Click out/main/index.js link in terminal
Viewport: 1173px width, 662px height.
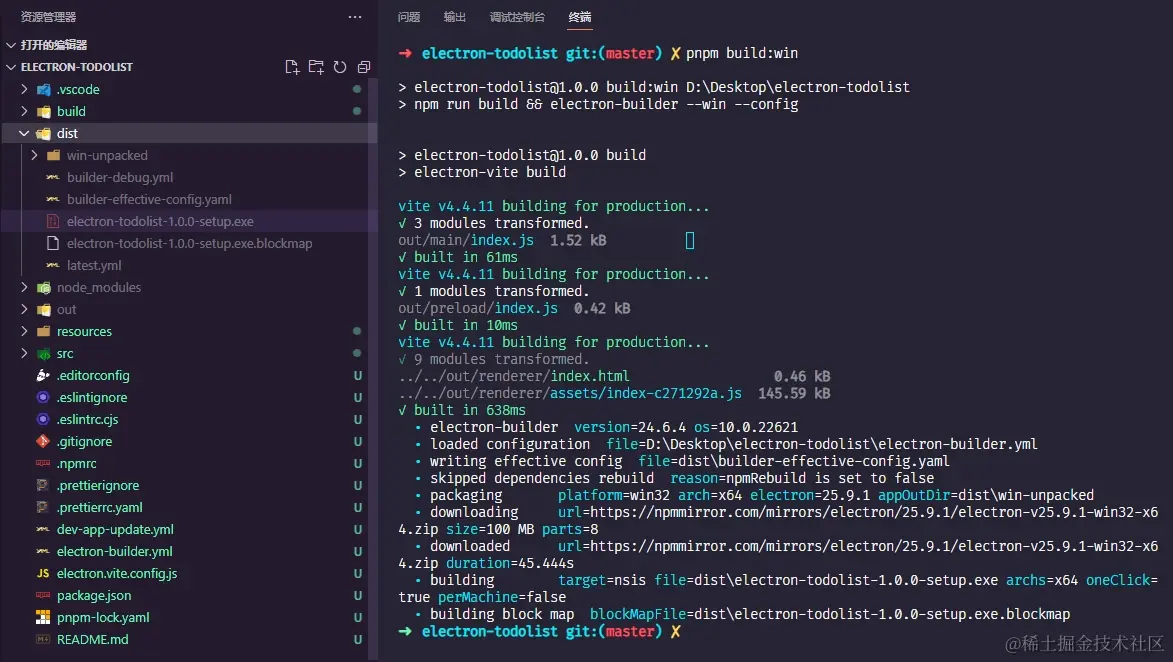point(466,240)
